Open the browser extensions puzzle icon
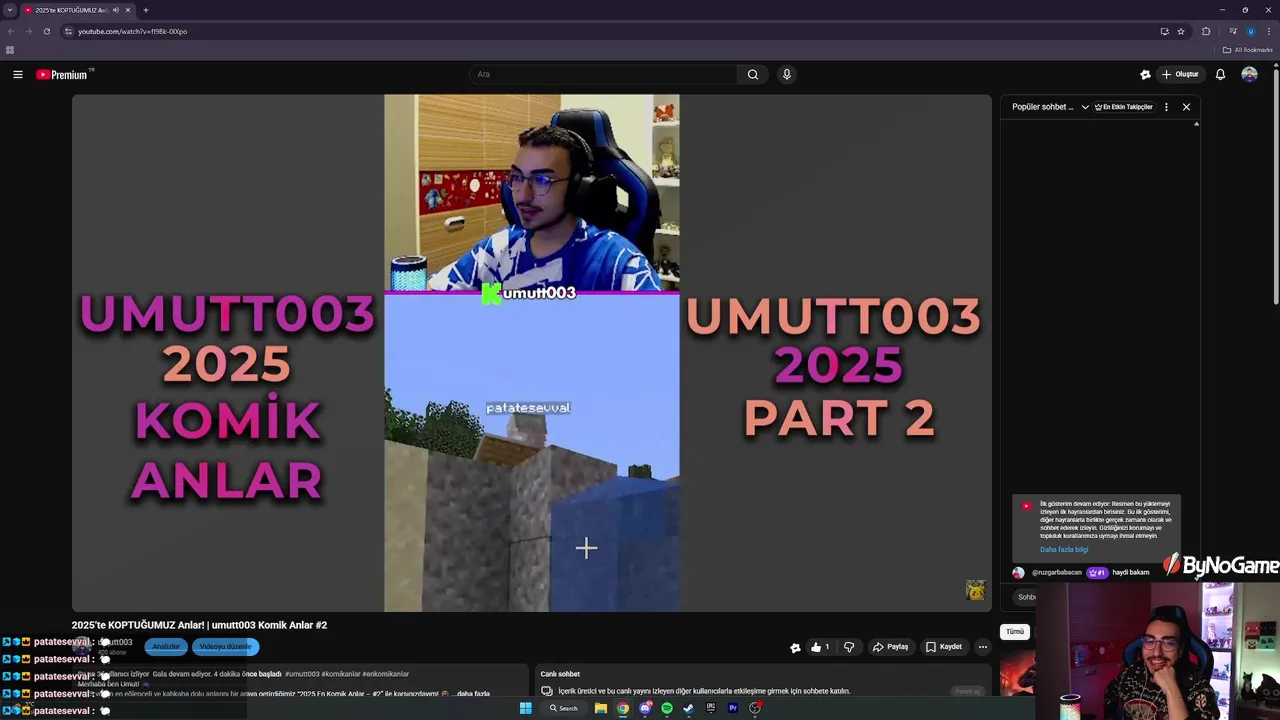The height and width of the screenshot is (720, 1280). 1206,31
